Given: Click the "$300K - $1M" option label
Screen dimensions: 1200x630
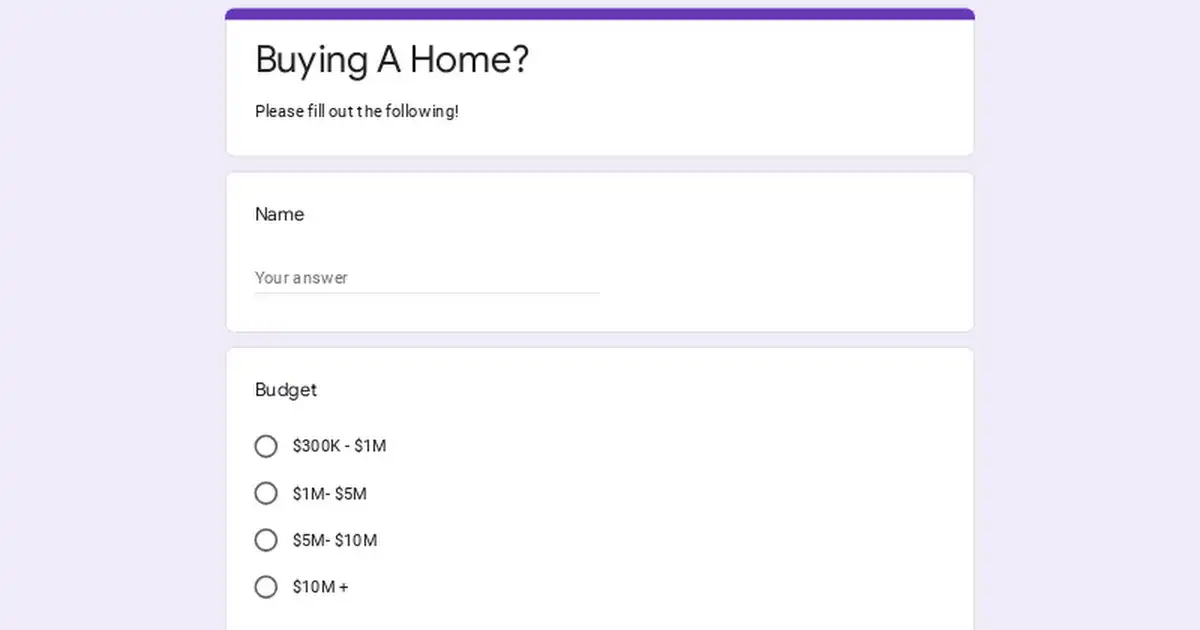Looking at the screenshot, I should pyautogui.click(x=339, y=446).
